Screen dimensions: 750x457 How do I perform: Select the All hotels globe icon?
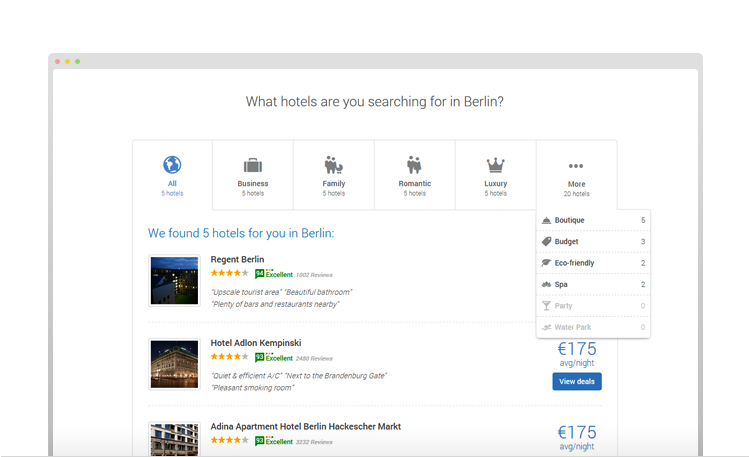(x=172, y=165)
